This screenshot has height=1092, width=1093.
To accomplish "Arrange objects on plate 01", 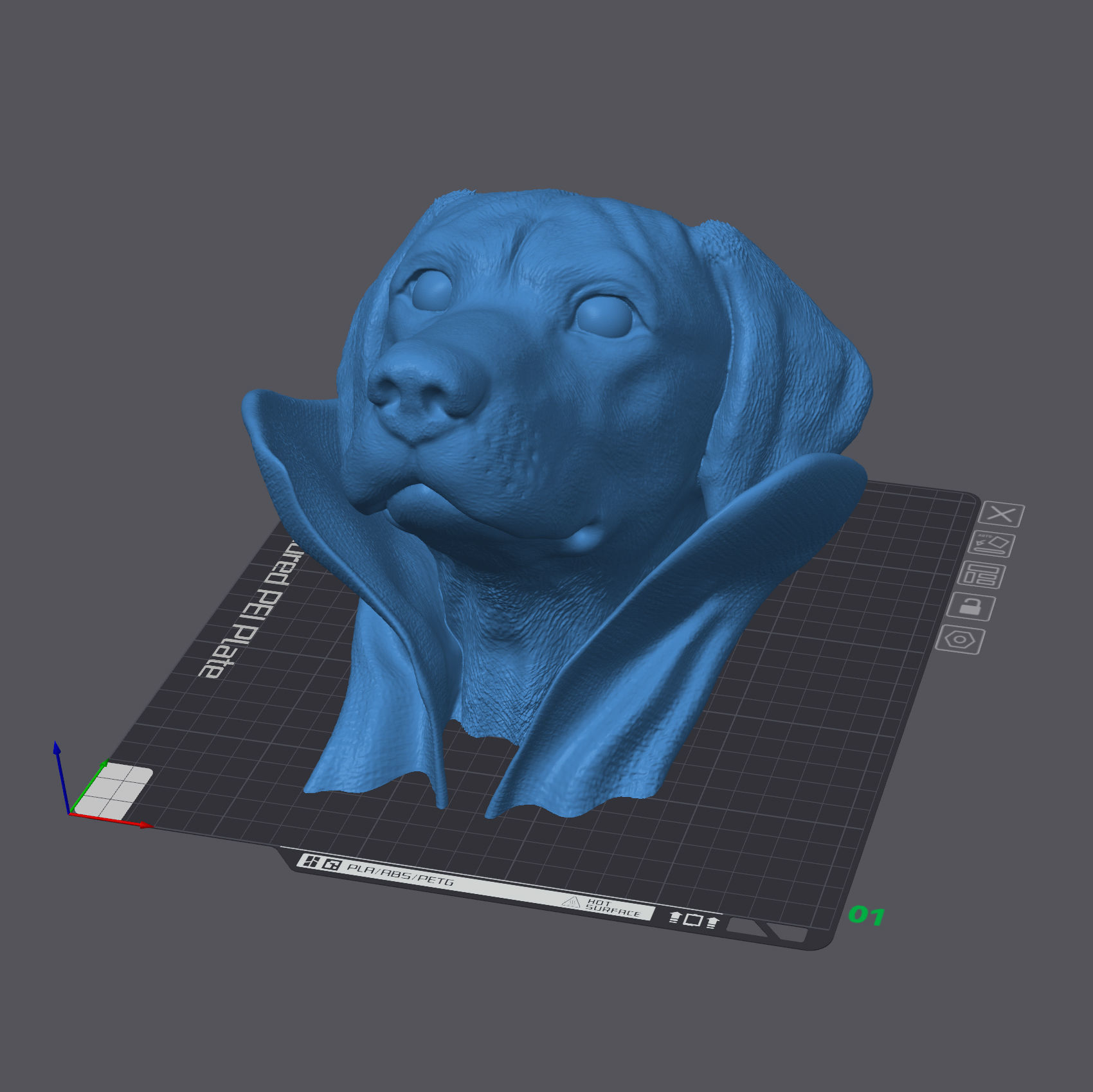I will [x=980, y=575].
